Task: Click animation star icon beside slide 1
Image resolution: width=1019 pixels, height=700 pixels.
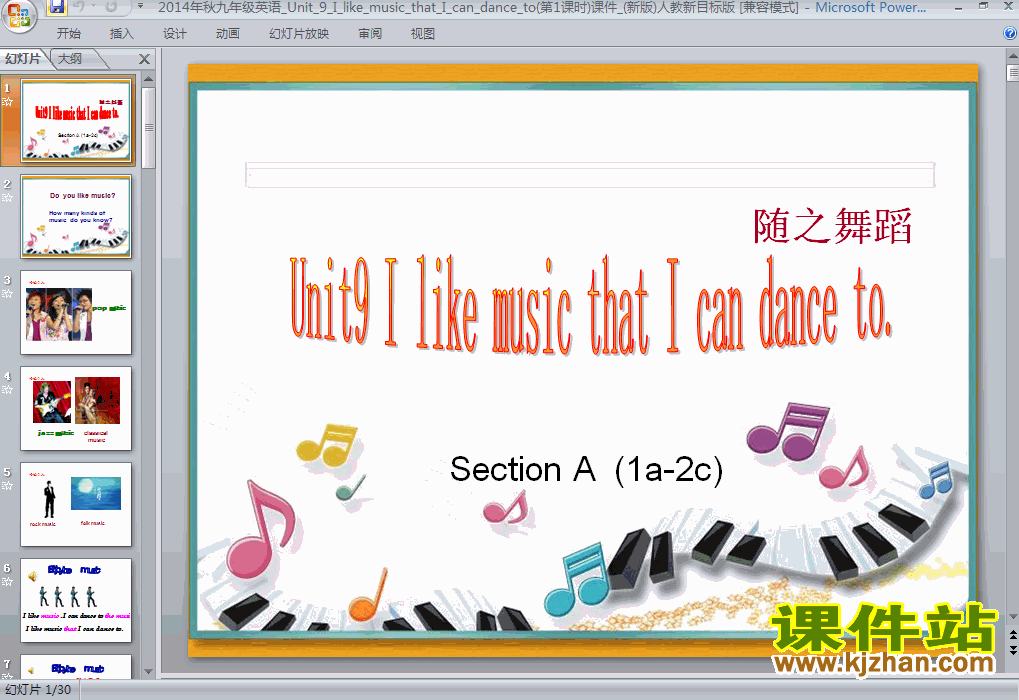Action: (x=7, y=102)
